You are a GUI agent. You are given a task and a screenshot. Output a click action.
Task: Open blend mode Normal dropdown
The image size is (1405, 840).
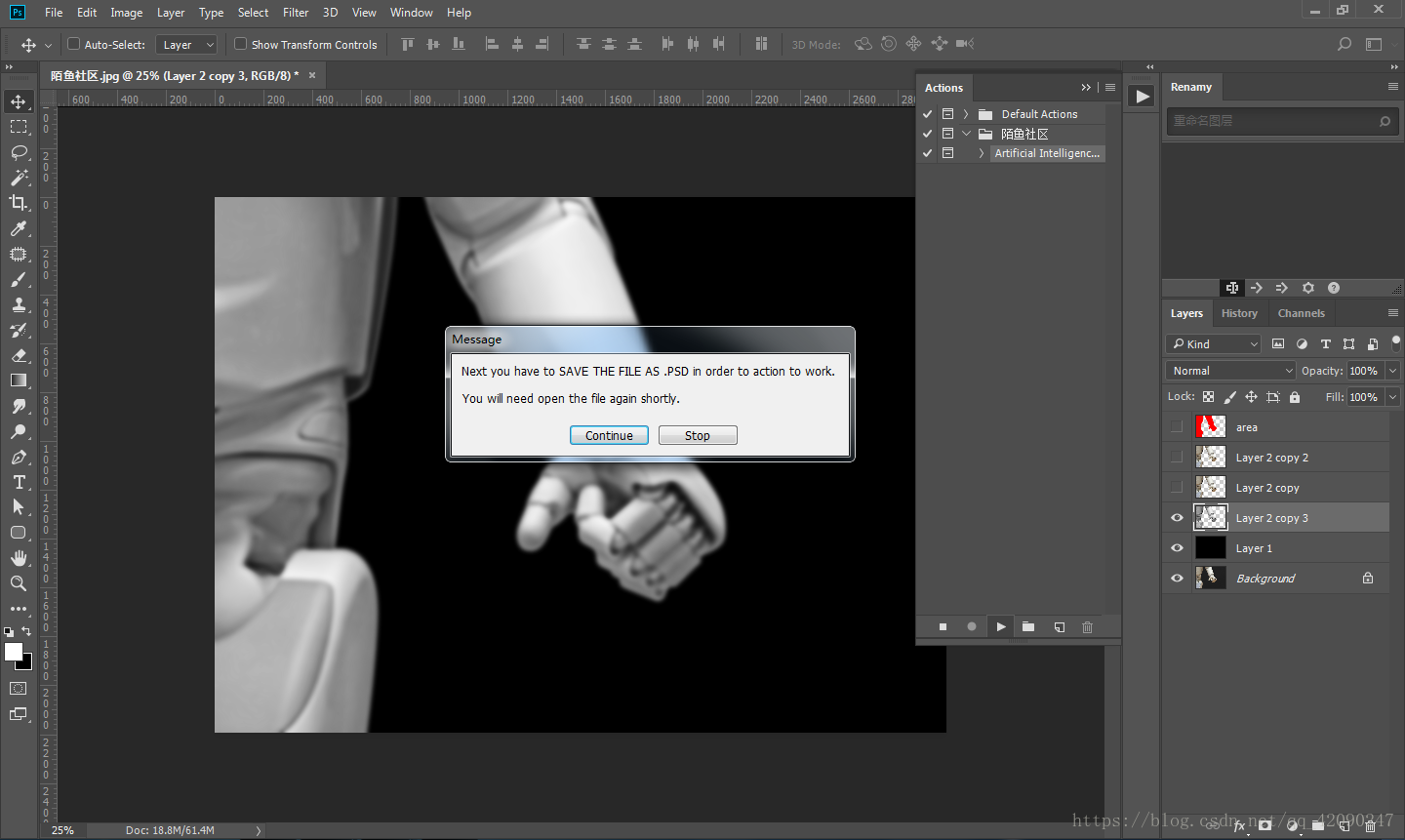(1230, 371)
